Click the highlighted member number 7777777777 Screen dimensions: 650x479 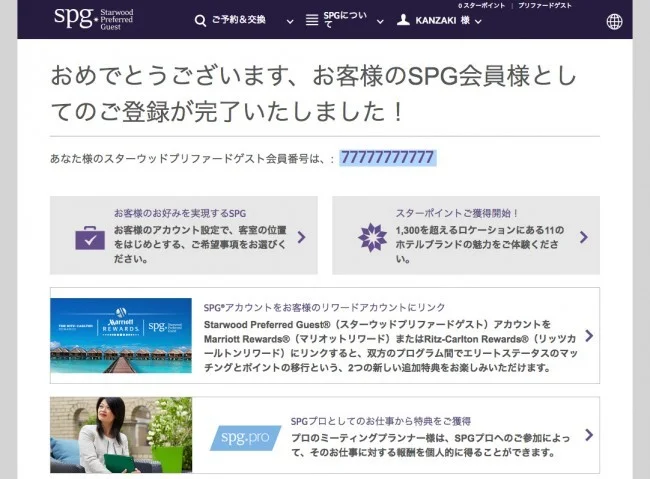tap(387, 158)
